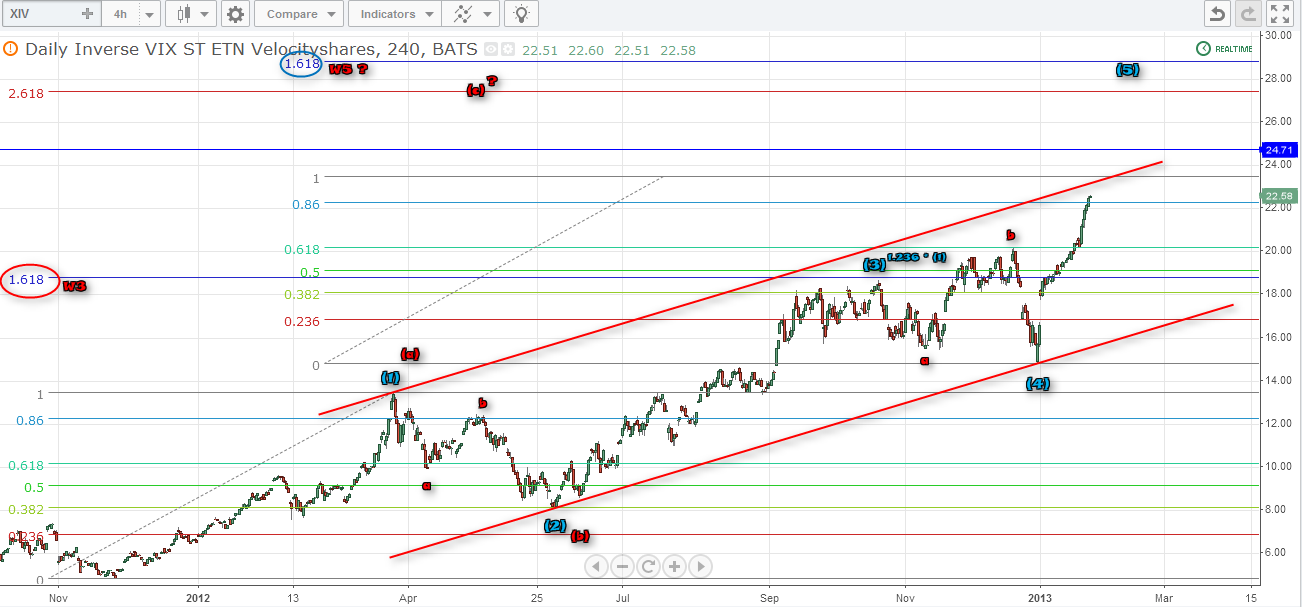Click the 2012 label on time axis

199,597
